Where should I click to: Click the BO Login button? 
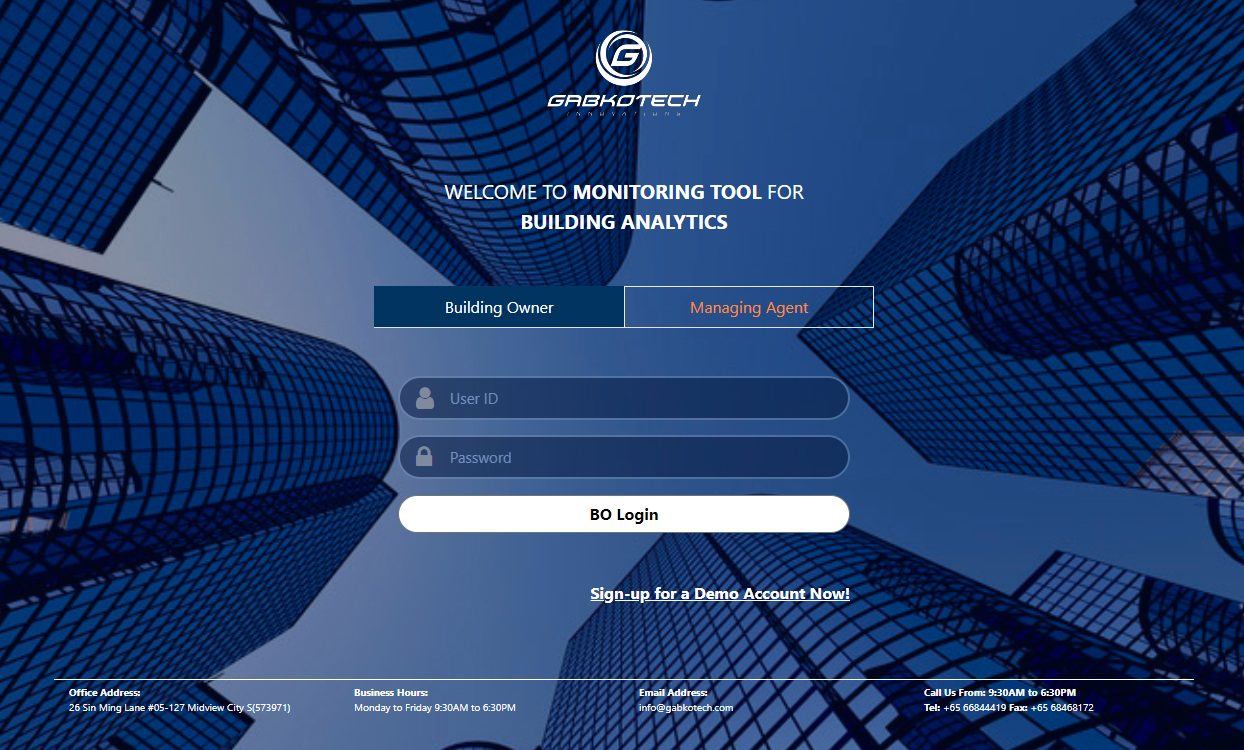point(623,514)
